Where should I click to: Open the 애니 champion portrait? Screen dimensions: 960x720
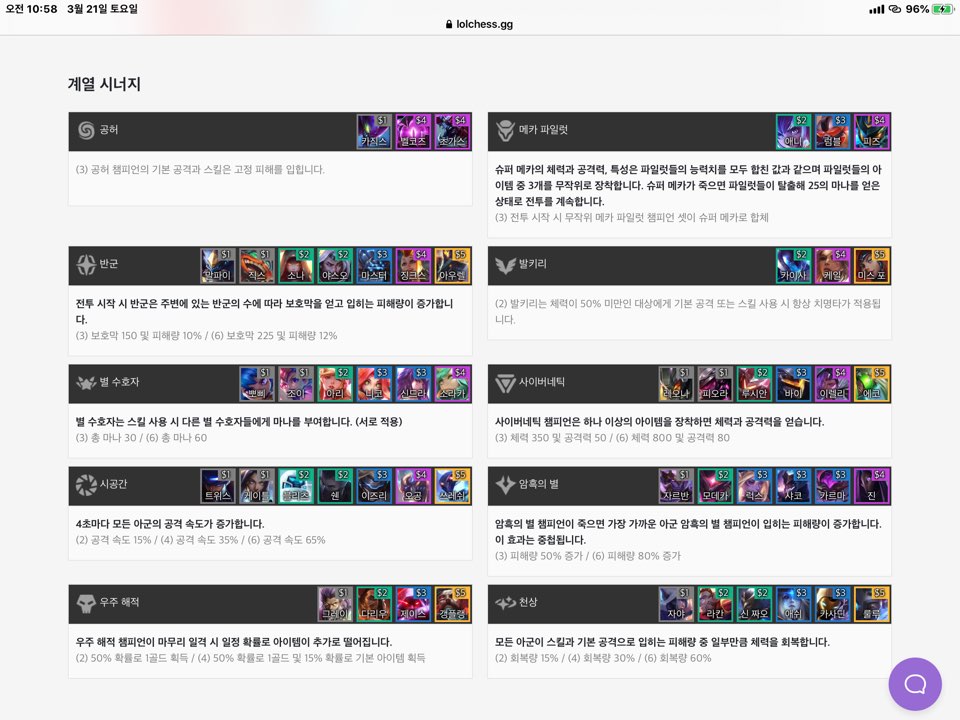(793, 132)
